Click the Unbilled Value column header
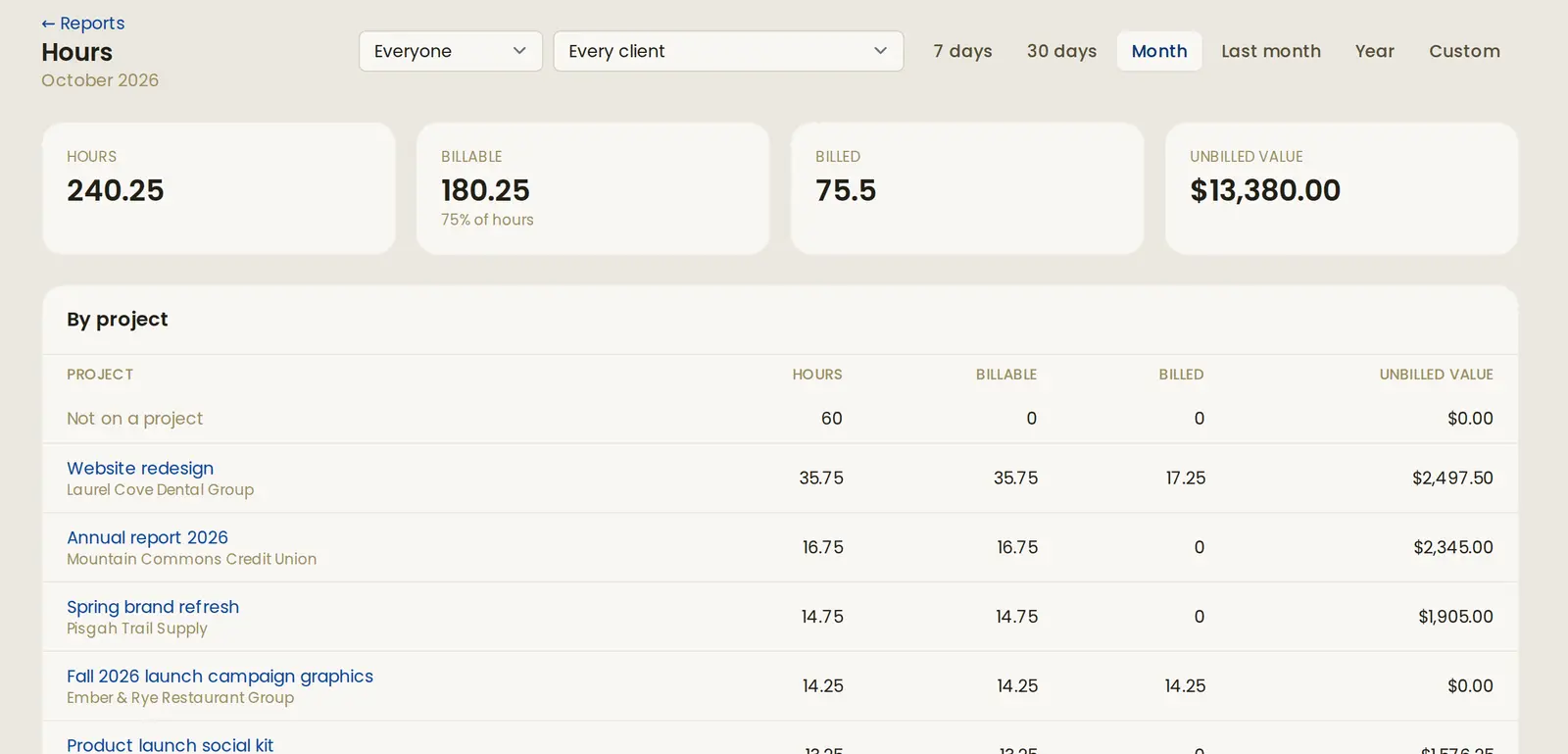Image resolution: width=1568 pixels, height=754 pixels. tap(1436, 375)
